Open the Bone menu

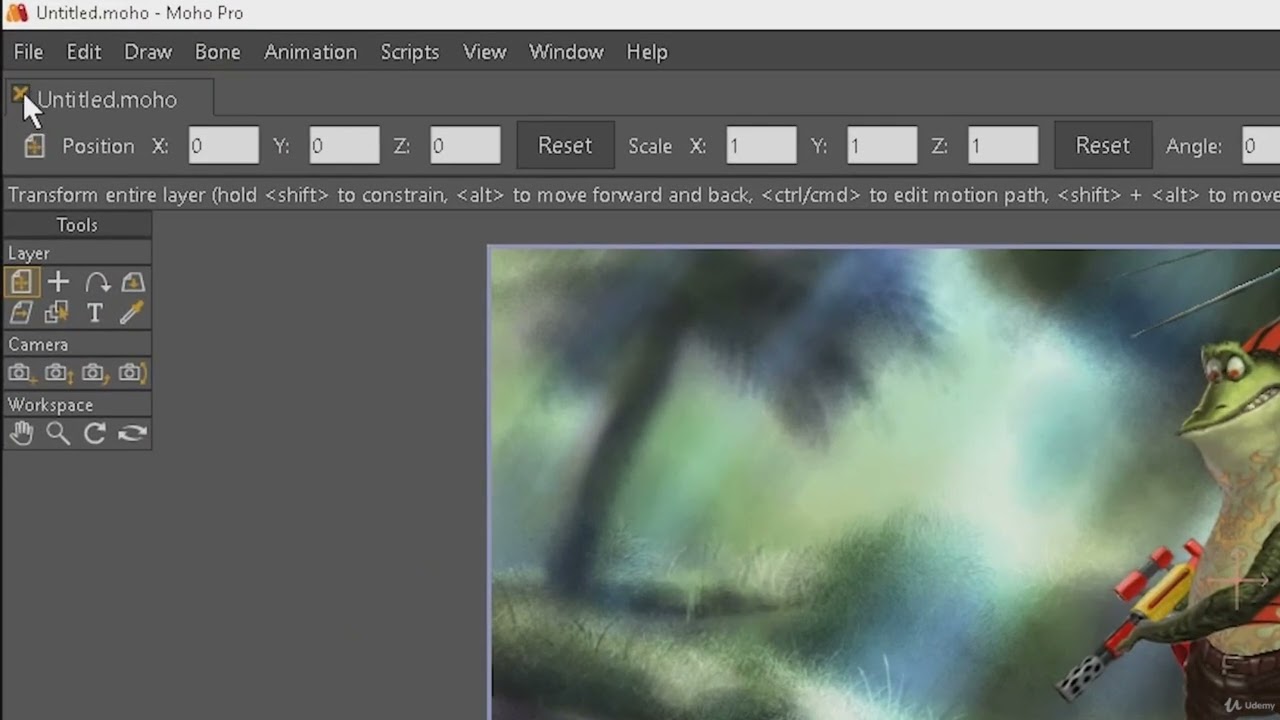[218, 52]
